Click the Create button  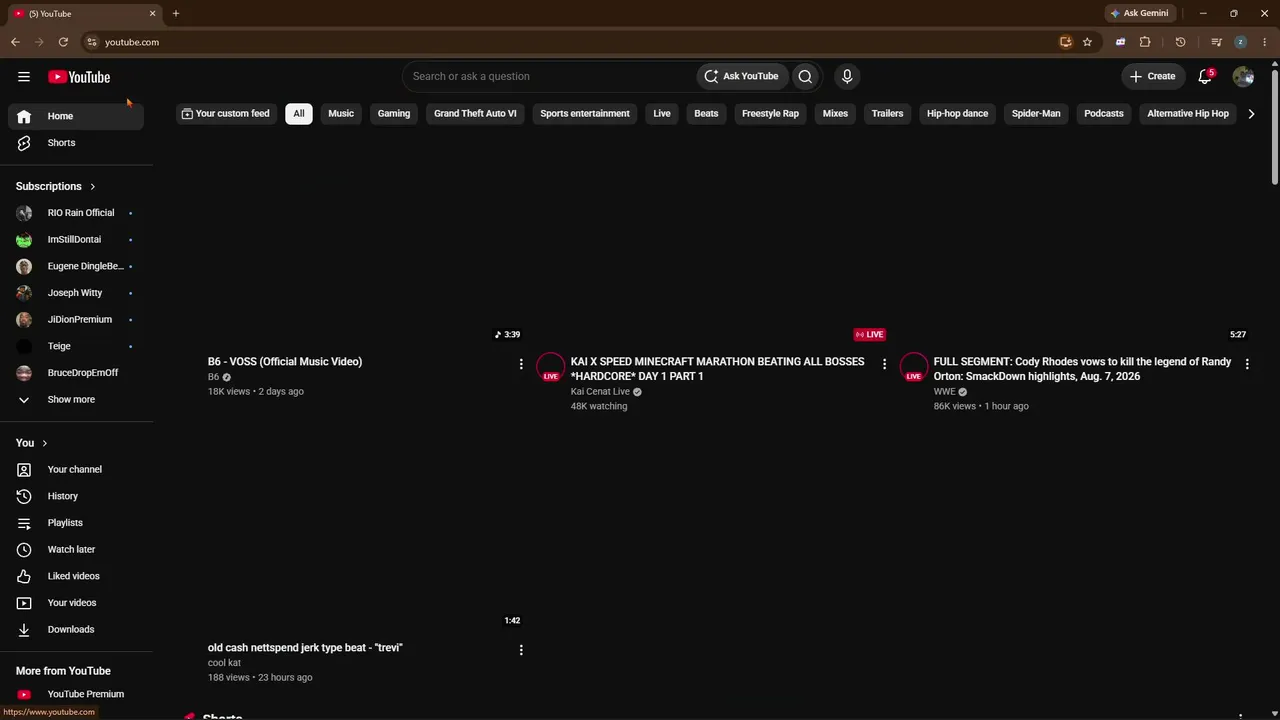(x=1152, y=76)
